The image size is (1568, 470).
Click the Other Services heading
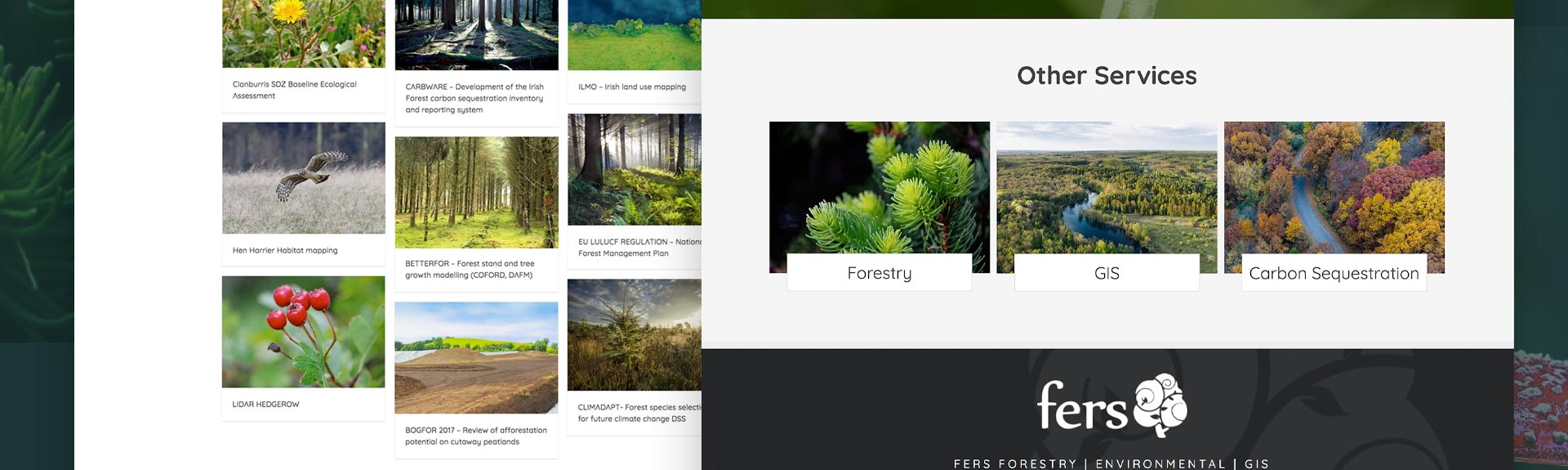point(1107,75)
